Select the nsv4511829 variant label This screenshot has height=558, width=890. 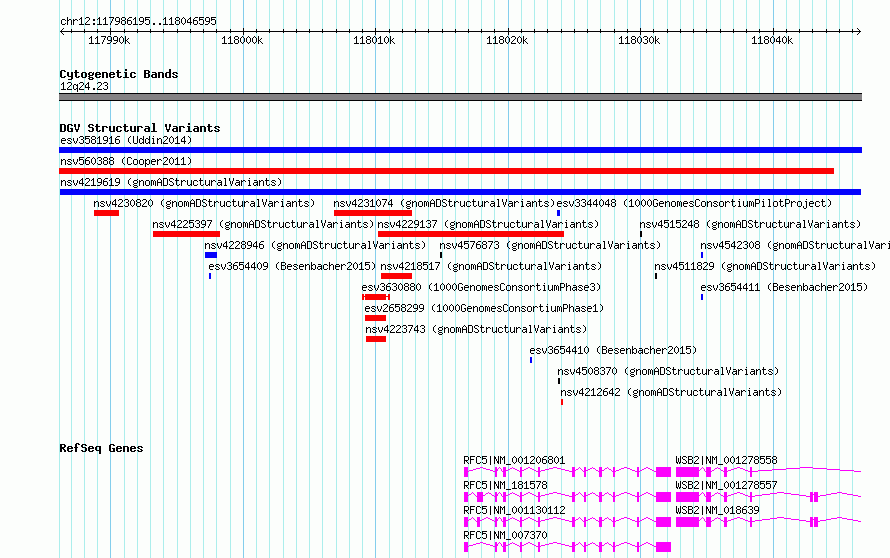coord(765,266)
